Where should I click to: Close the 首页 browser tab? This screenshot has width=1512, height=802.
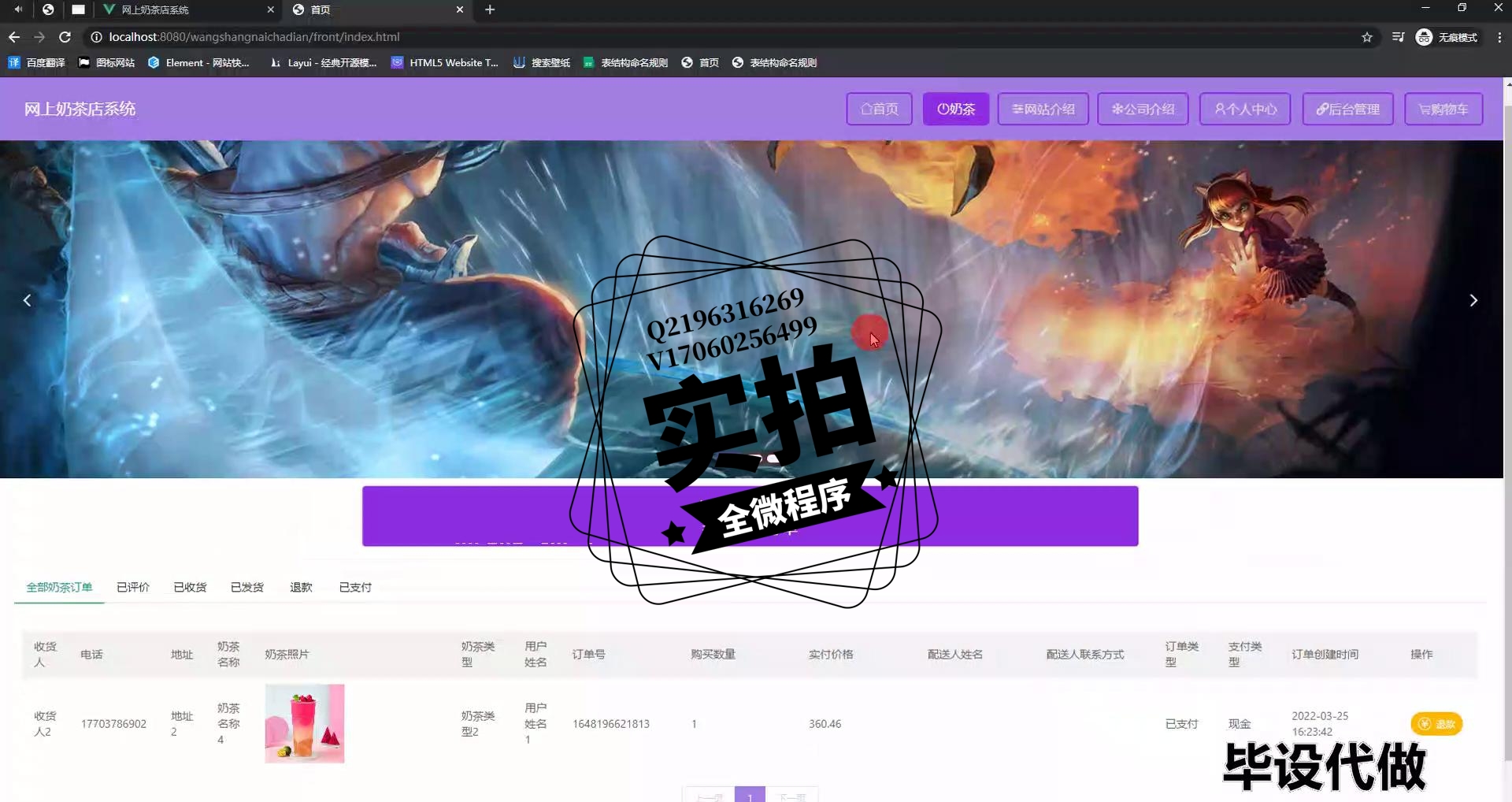coord(460,9)
